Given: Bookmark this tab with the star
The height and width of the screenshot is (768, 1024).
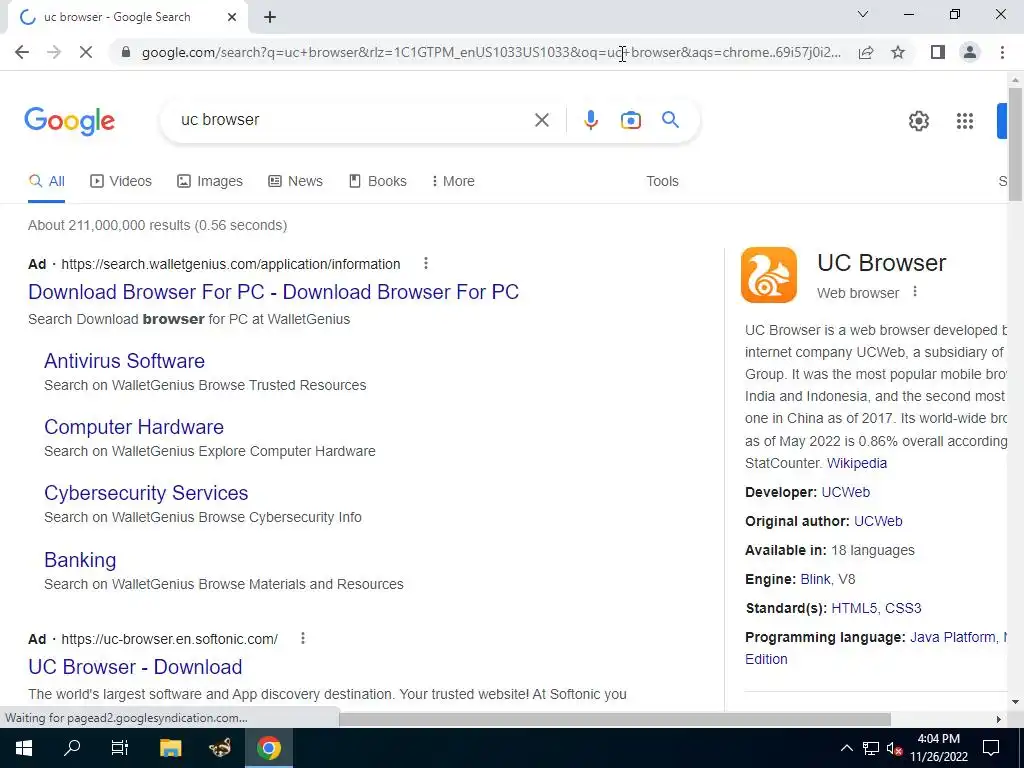Looking at the screenshot, I should click(x=898, y=52).
